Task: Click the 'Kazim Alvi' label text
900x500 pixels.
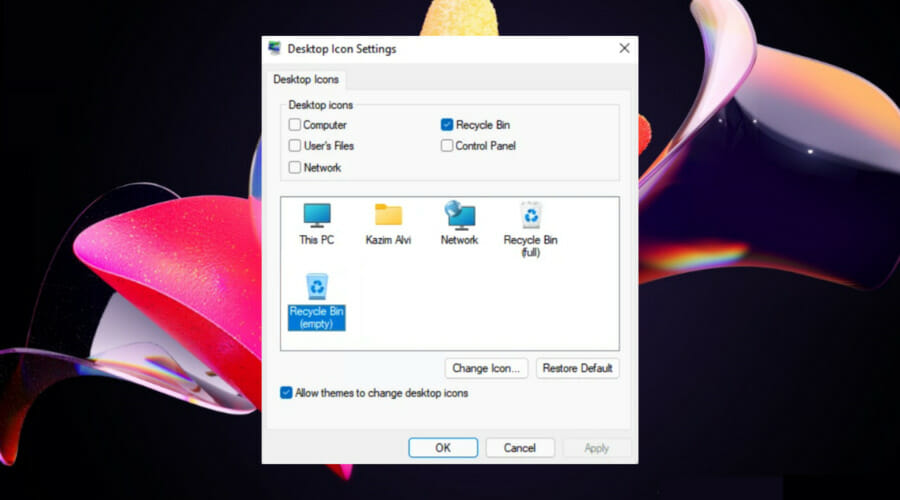Action: (389, 240)
